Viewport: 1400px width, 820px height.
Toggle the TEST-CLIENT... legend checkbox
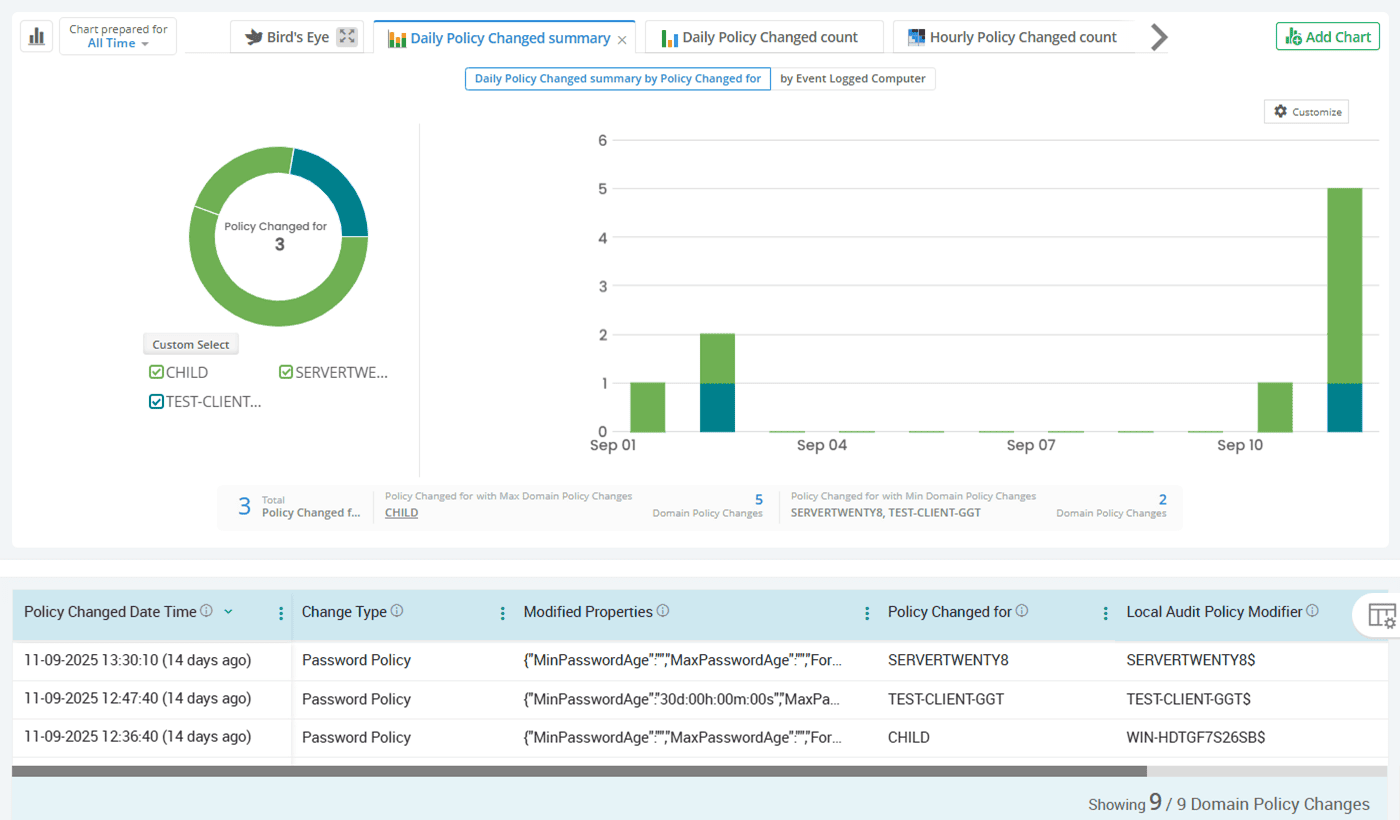[156, 402]
